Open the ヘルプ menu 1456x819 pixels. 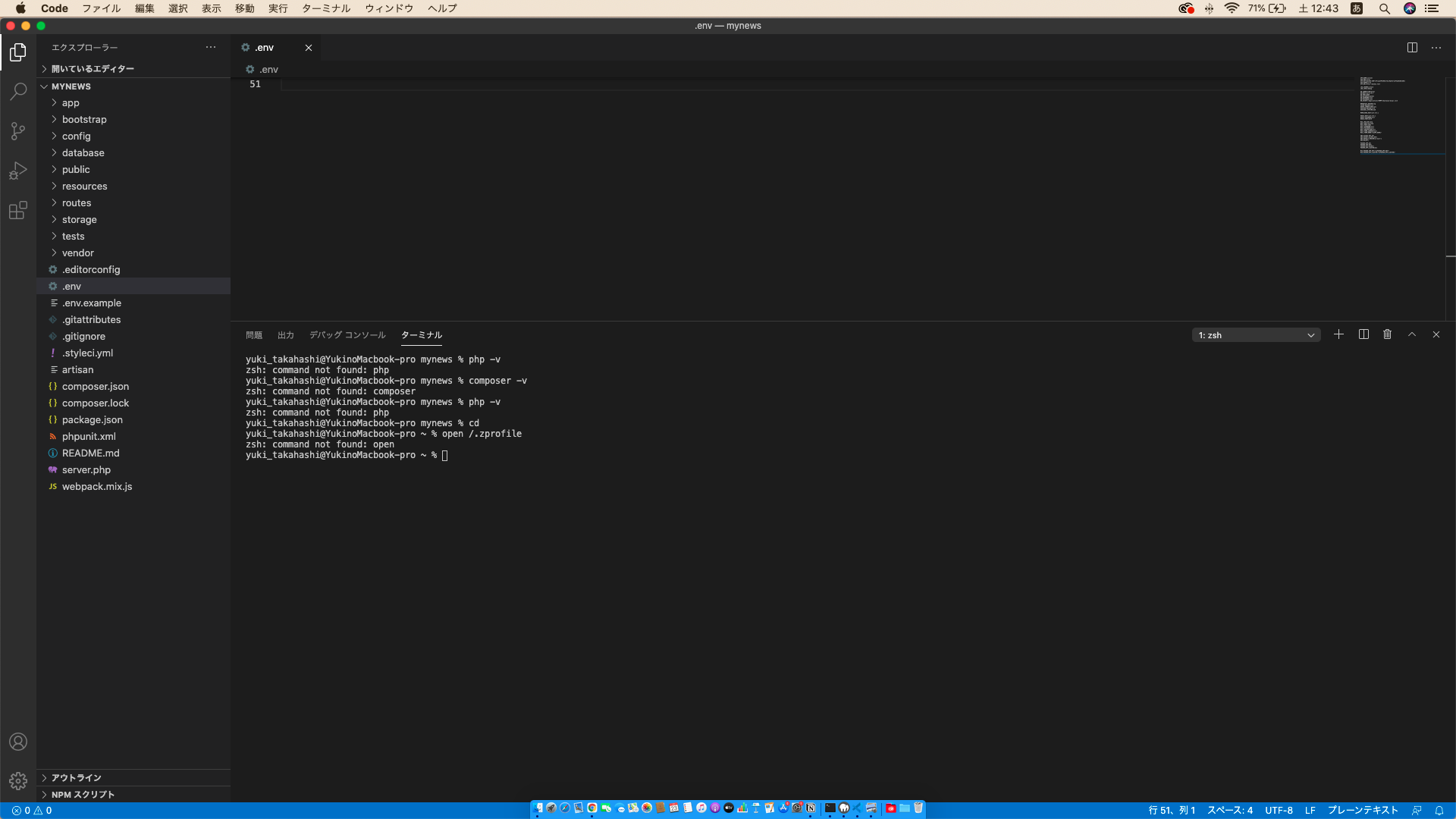tap(442, 8)
